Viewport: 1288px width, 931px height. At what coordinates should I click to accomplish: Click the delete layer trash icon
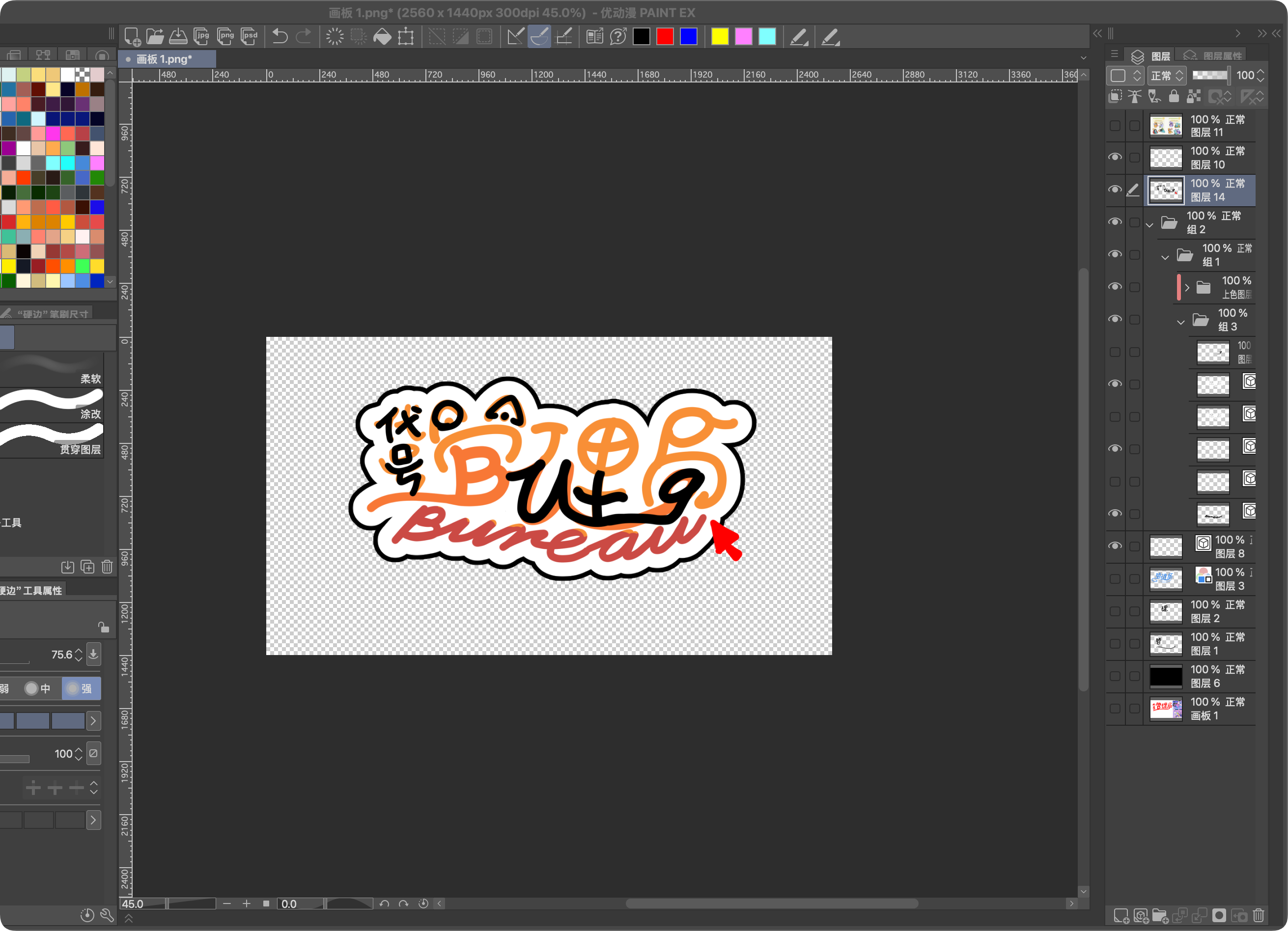point(1259,915)
